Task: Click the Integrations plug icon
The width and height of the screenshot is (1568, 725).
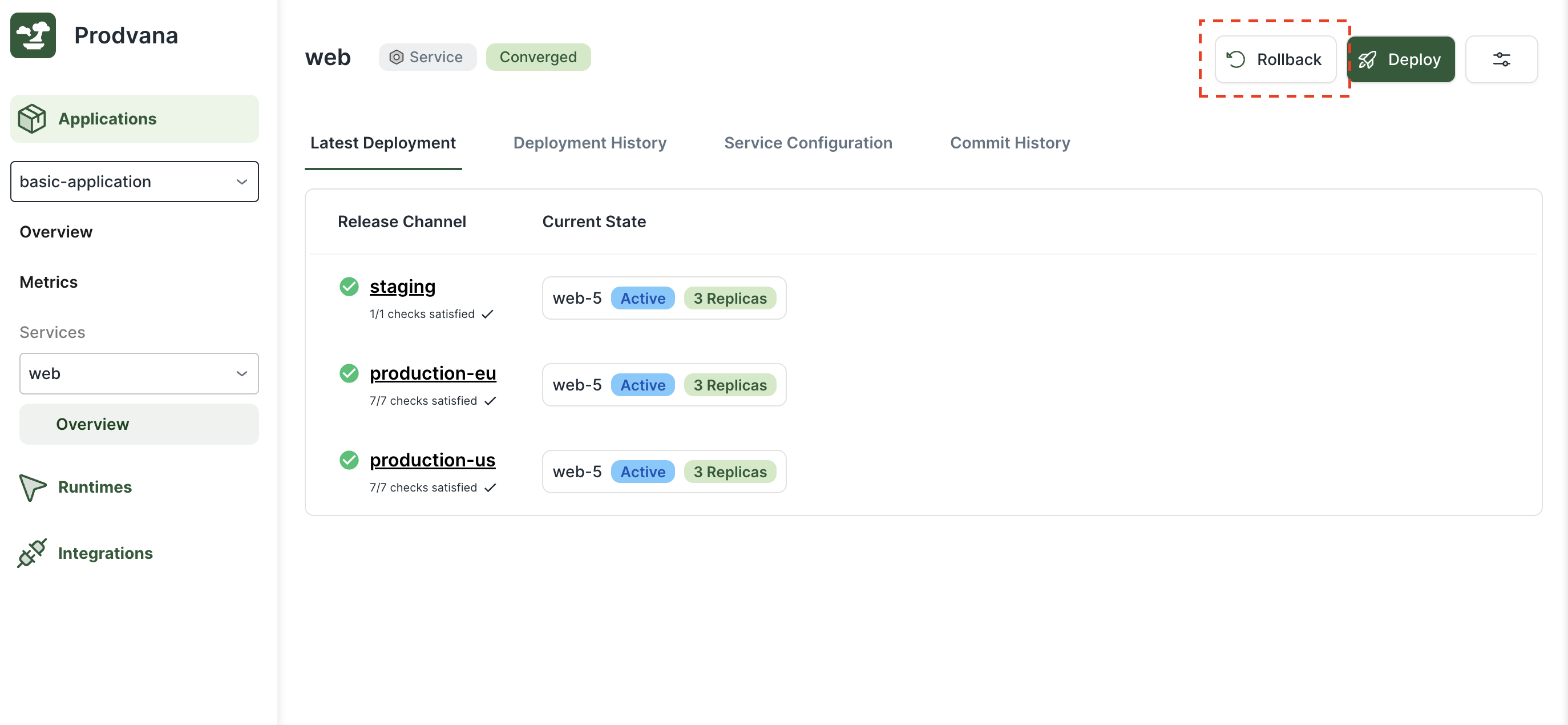Action: (31, 553)
